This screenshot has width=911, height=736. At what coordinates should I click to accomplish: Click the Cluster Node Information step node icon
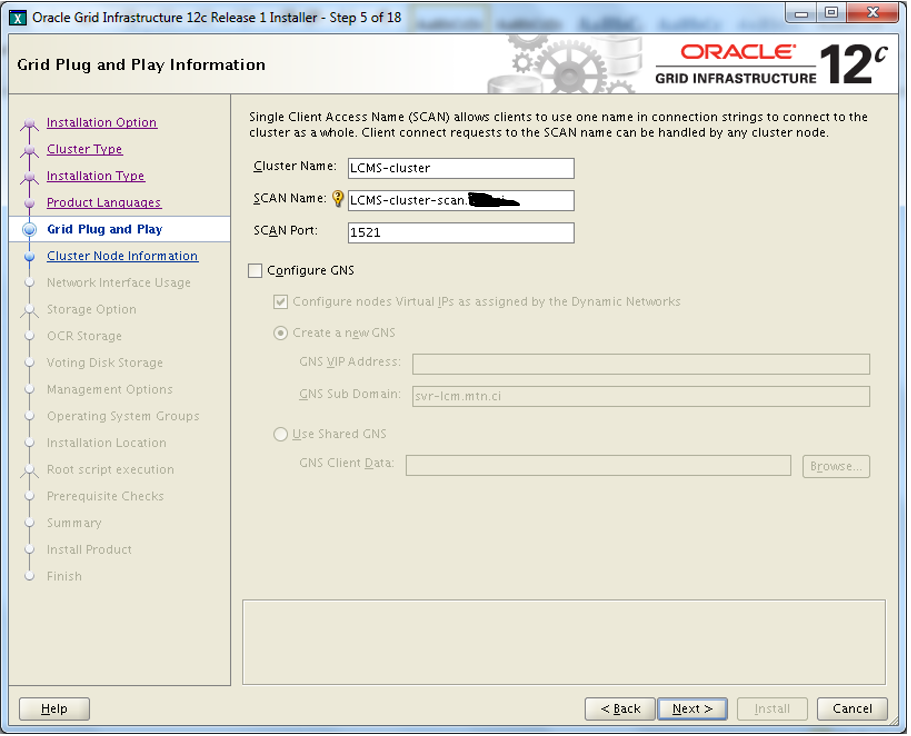29,257
